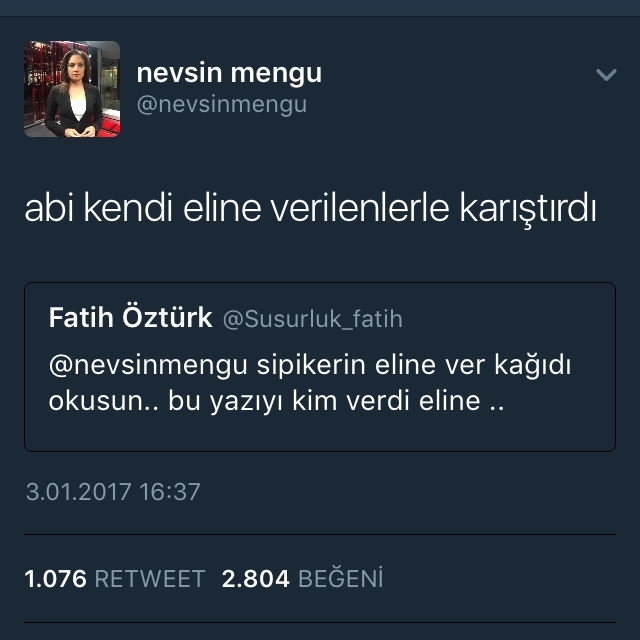Tap the @nevsinmengu handle under the name
Viewport: 640px width, 640px height.
point(222,104)
